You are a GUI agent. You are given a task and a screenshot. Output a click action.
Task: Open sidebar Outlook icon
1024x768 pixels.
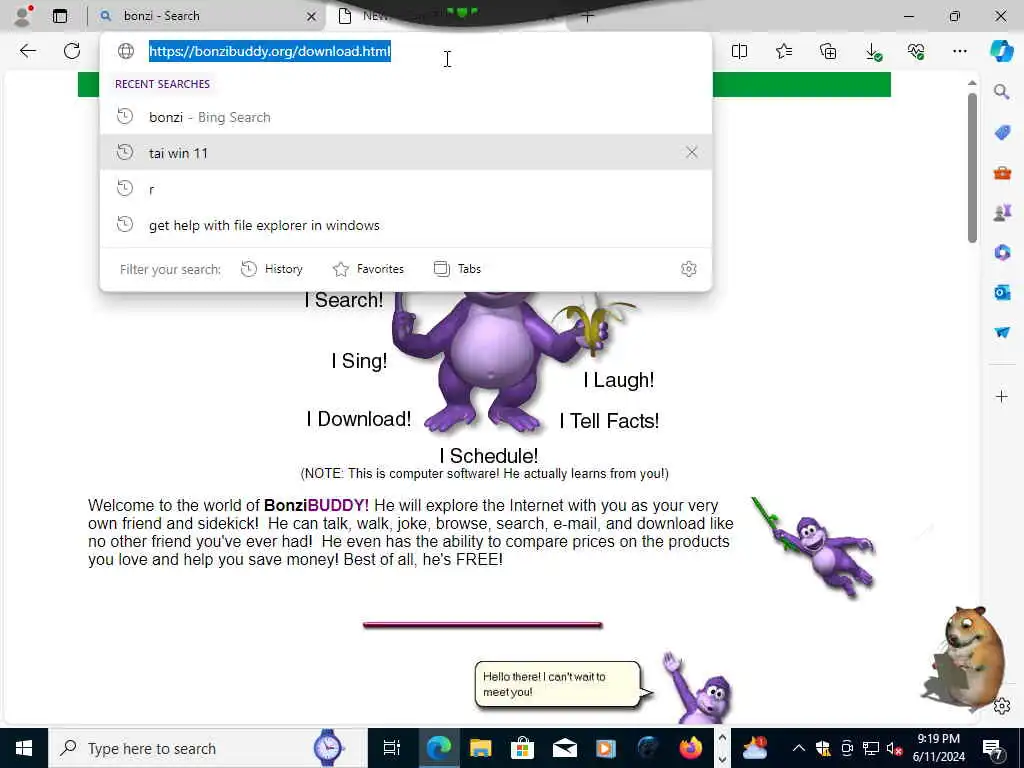pyautogui.click(x=1002, y=292)
